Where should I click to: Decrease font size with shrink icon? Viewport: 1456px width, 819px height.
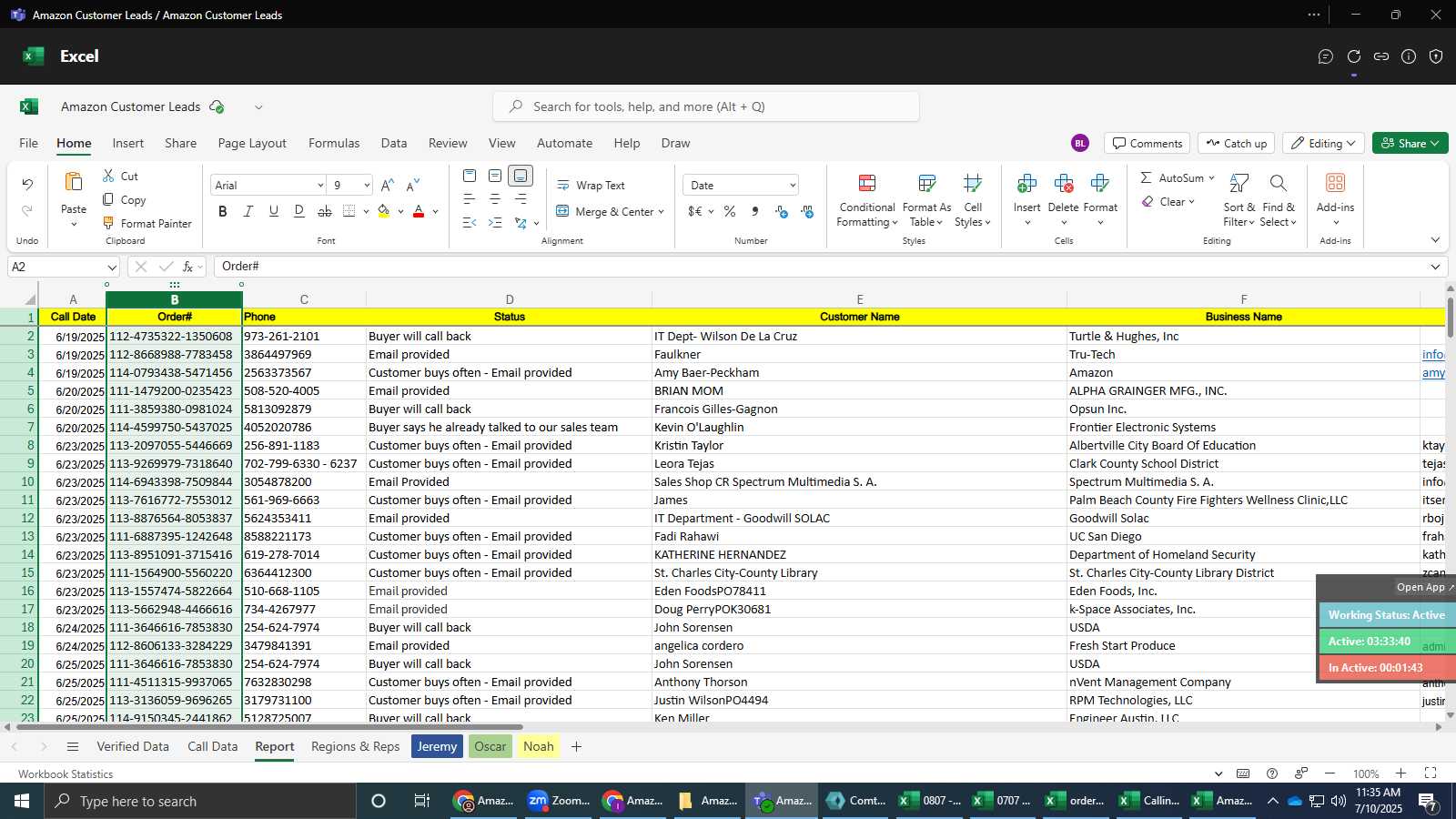[x=413, y=185]
